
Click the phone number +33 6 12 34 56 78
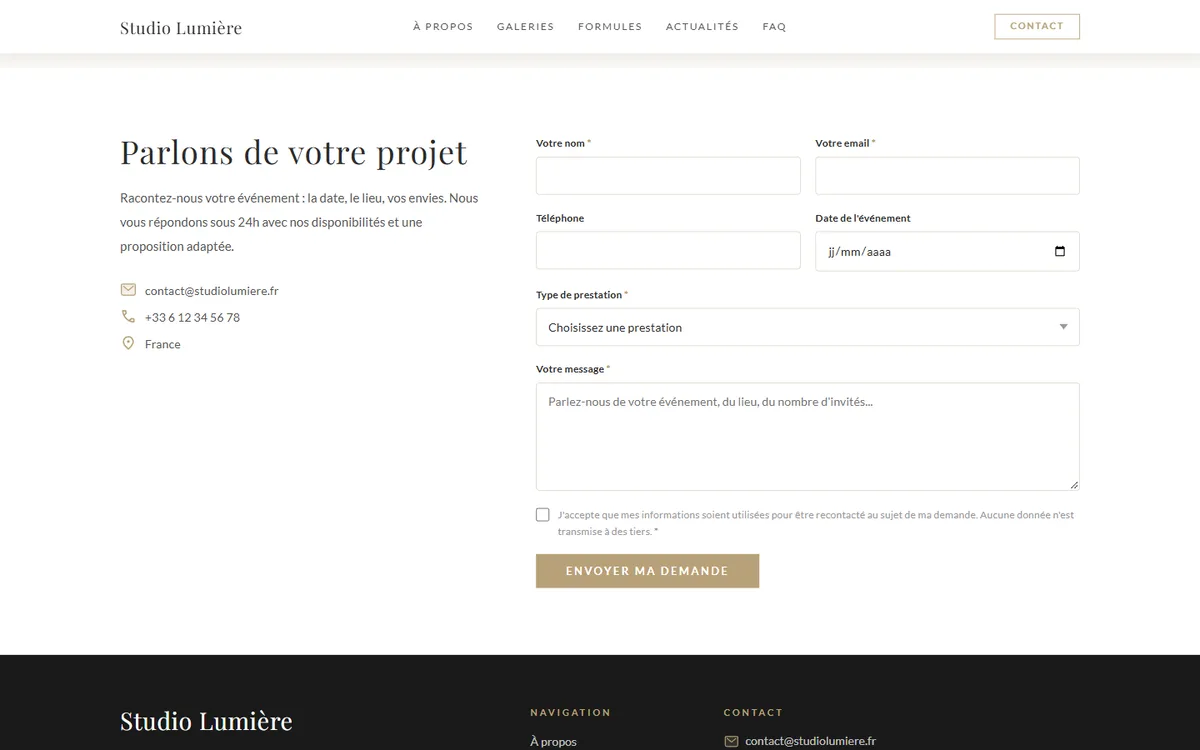(x=192, y=317)
